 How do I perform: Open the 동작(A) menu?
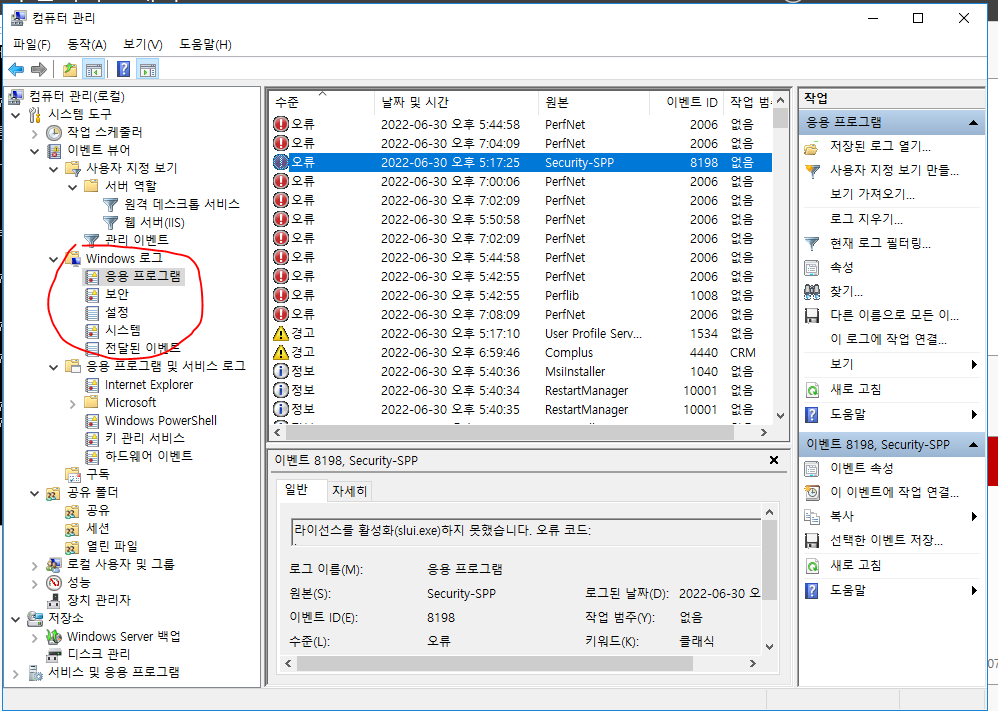pos(87,45)
